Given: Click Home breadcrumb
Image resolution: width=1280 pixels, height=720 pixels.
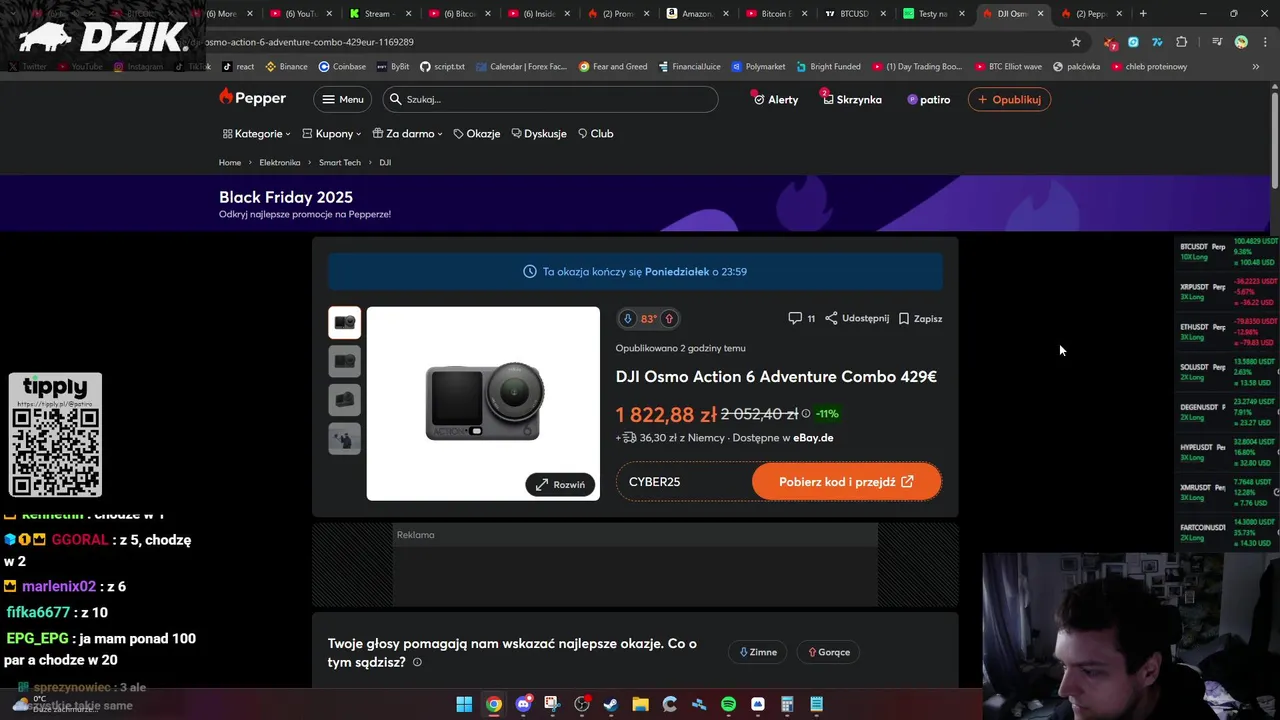Looking at the screenshot, I should click(x=230, y=162).
